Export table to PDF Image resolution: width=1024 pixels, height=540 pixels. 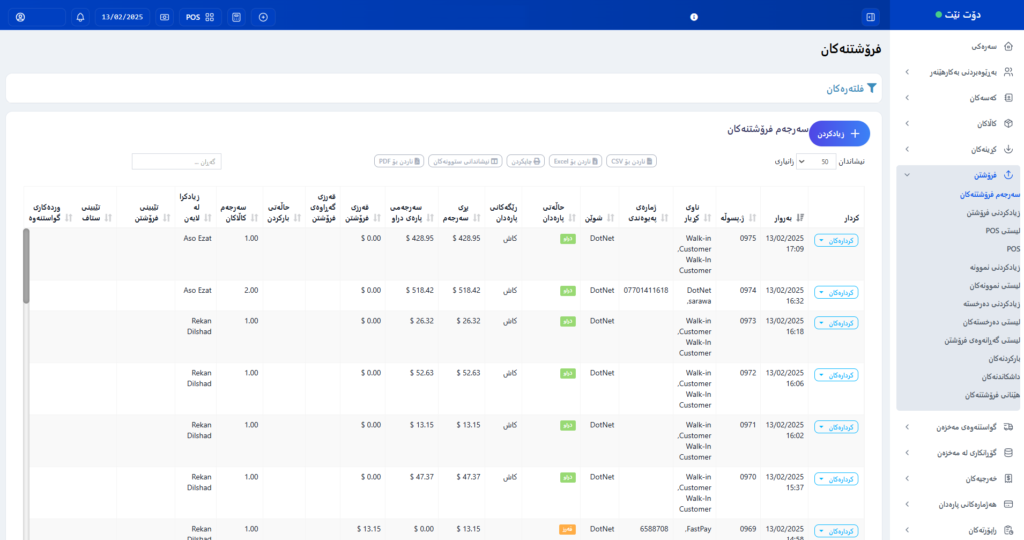tap(399, 161)
